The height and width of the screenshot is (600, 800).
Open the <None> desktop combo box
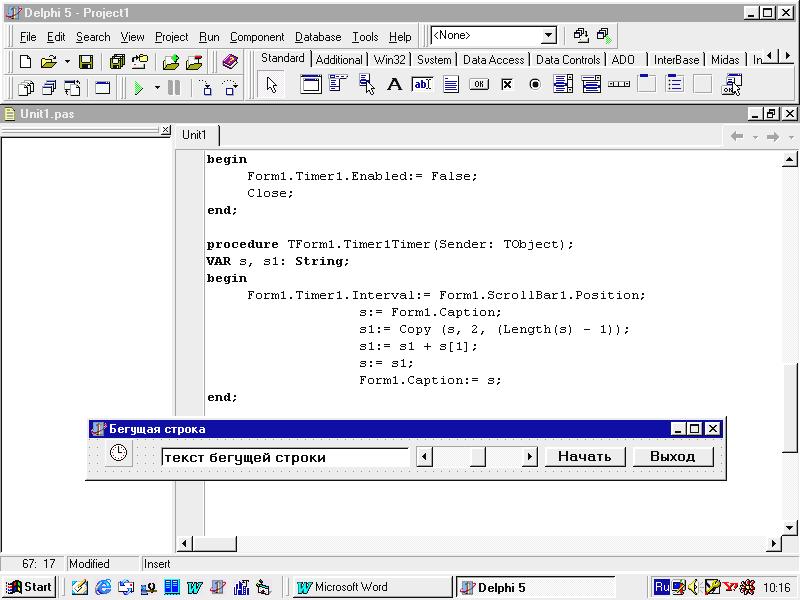click(493, 35)
